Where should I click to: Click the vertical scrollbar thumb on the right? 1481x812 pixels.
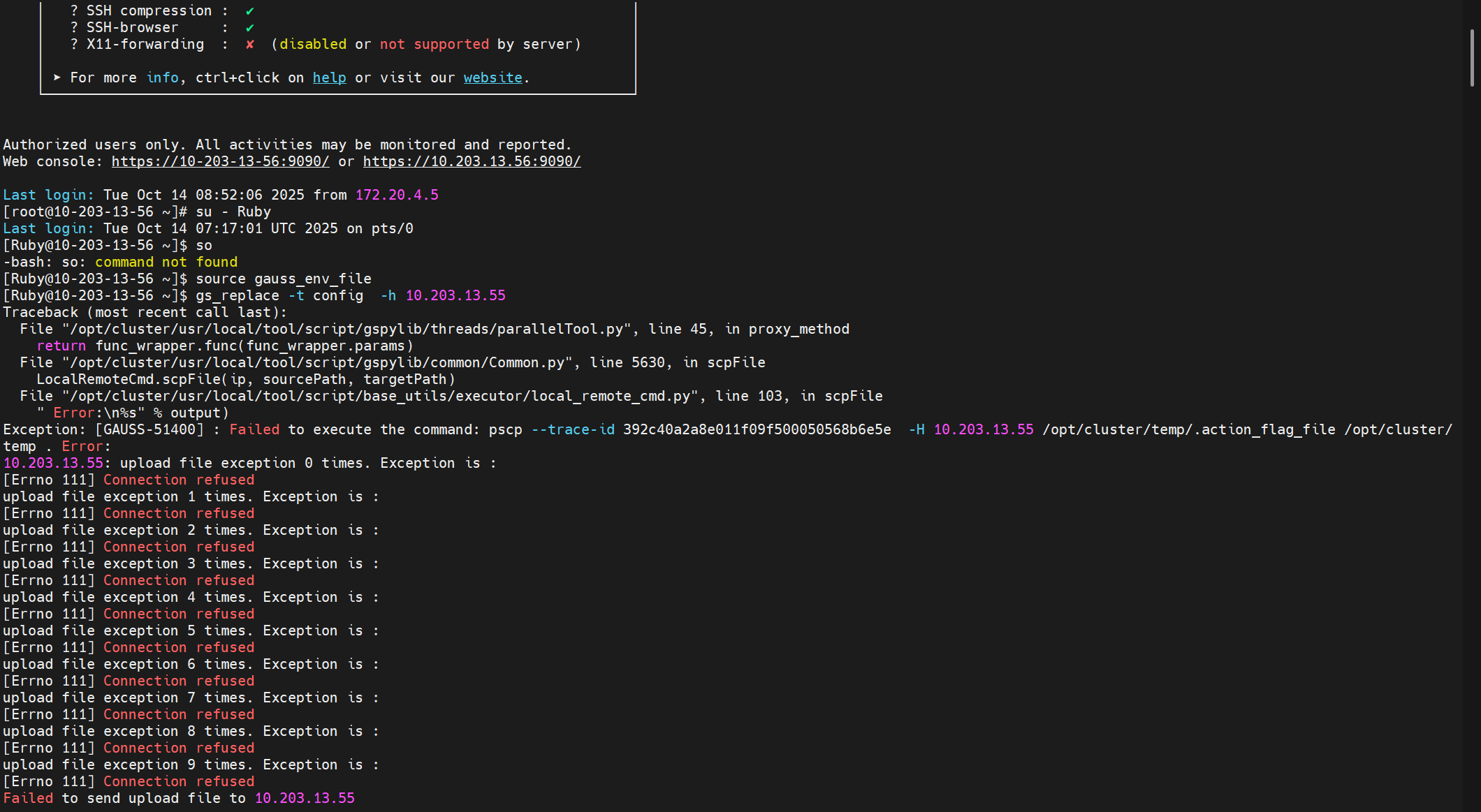1471,57
